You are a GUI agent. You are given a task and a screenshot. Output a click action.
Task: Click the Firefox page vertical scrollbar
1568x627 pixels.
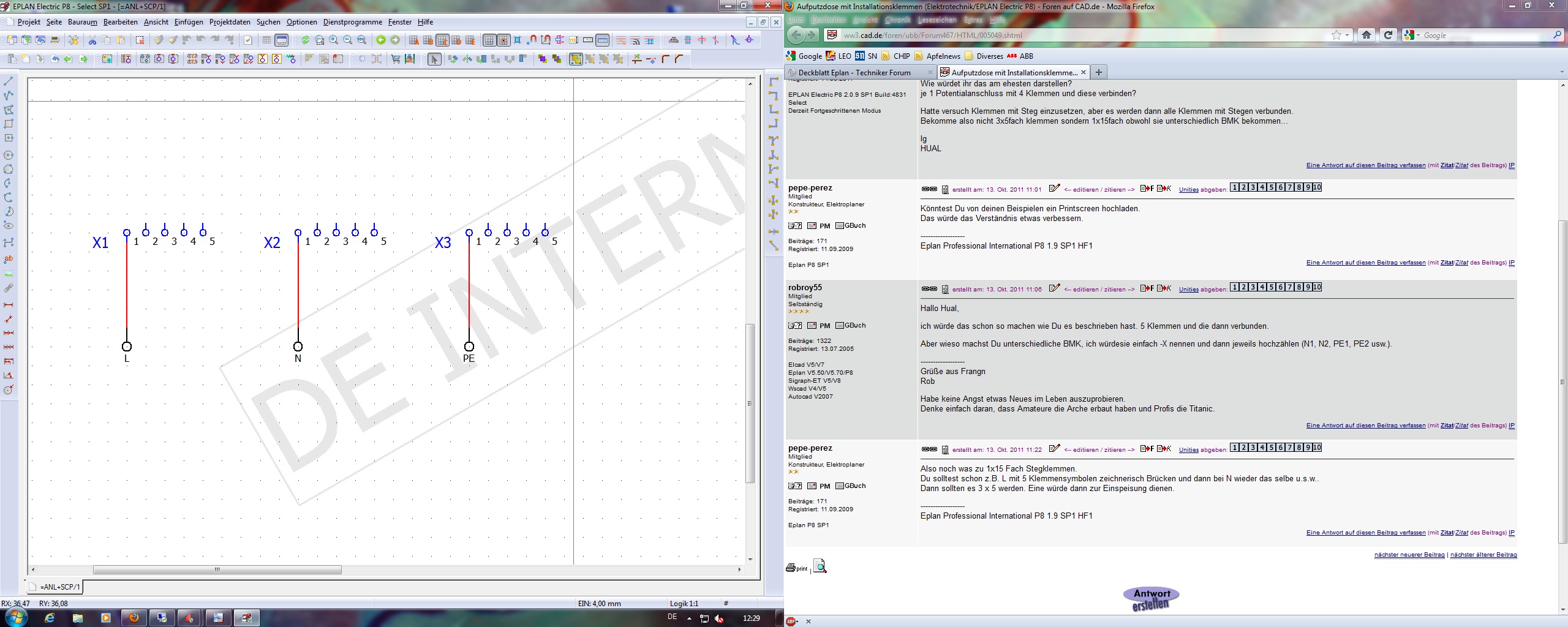coord(1562,381)
